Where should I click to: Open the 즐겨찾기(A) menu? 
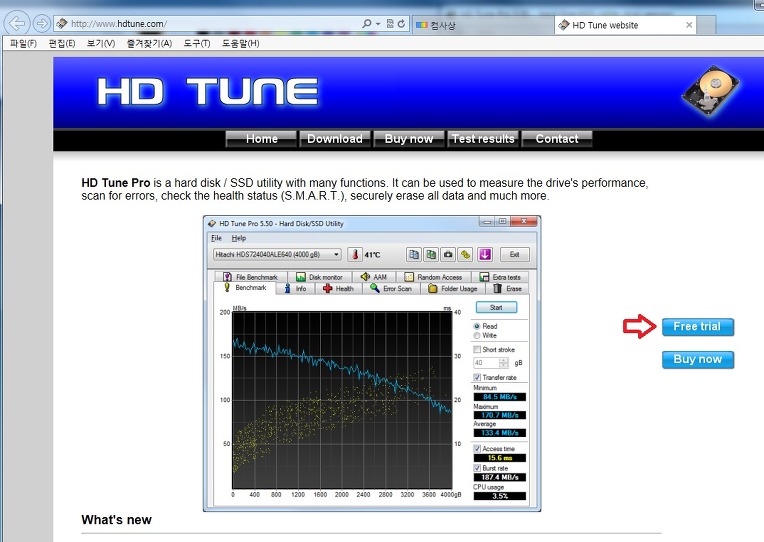coord(149,43)
